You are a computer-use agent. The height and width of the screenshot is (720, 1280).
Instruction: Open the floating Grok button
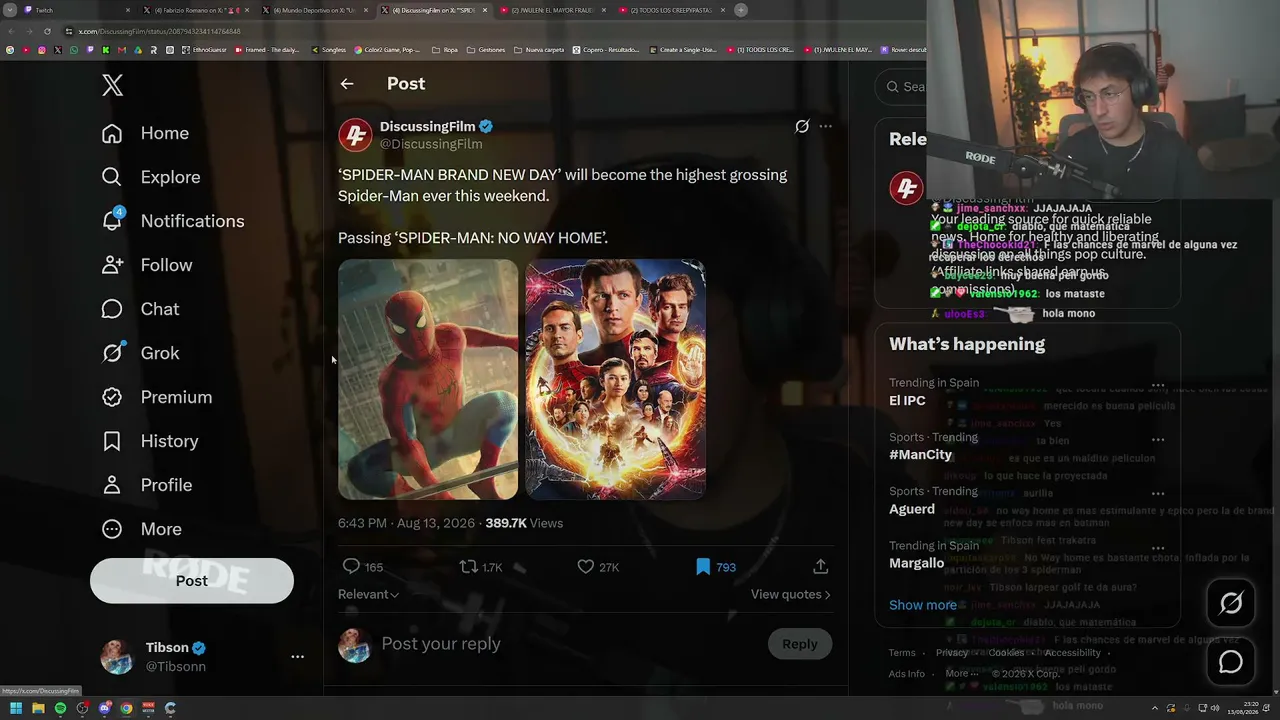click(1231, 603)
